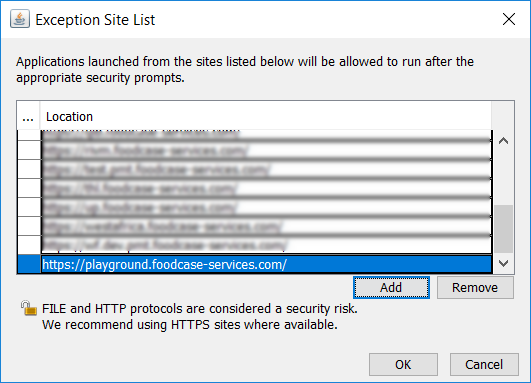Click status cell of row above playground entry

[x=29, y=244]
